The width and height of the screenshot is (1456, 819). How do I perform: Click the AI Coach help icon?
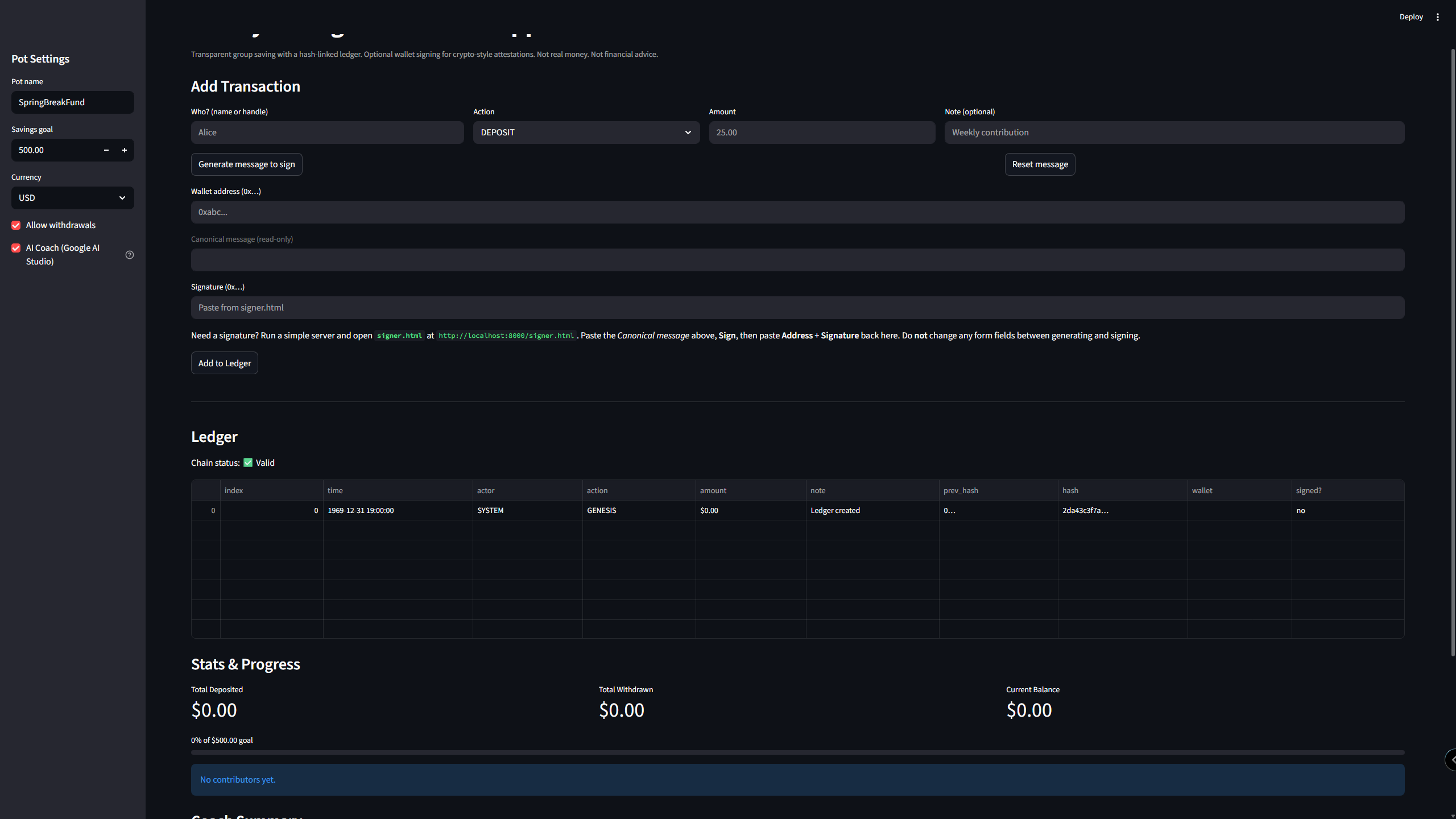point(130,255)
